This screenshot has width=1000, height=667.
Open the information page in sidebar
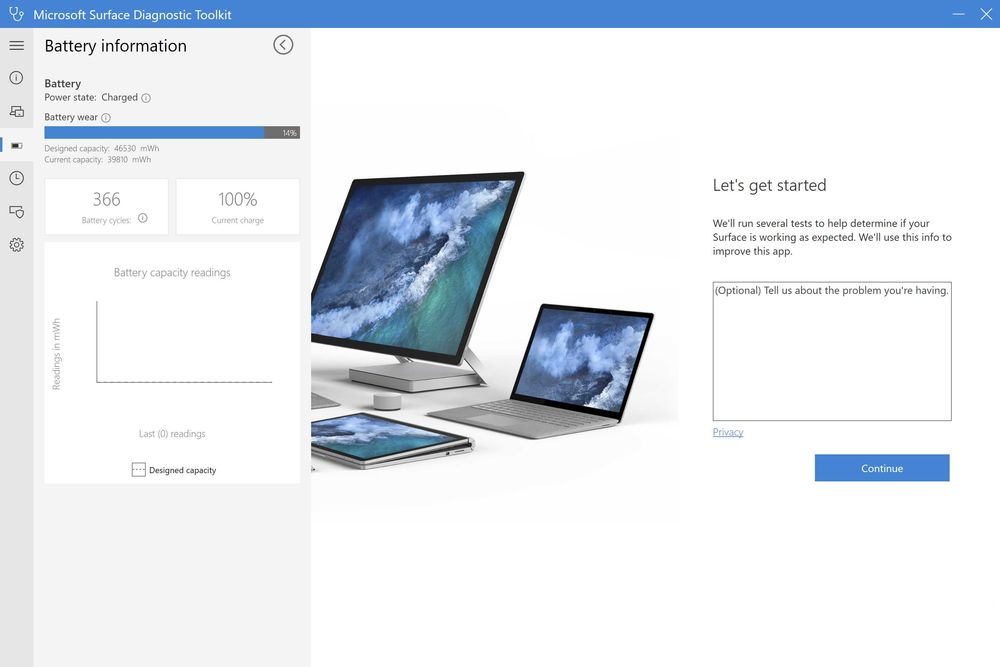click(x=17, y=78)
